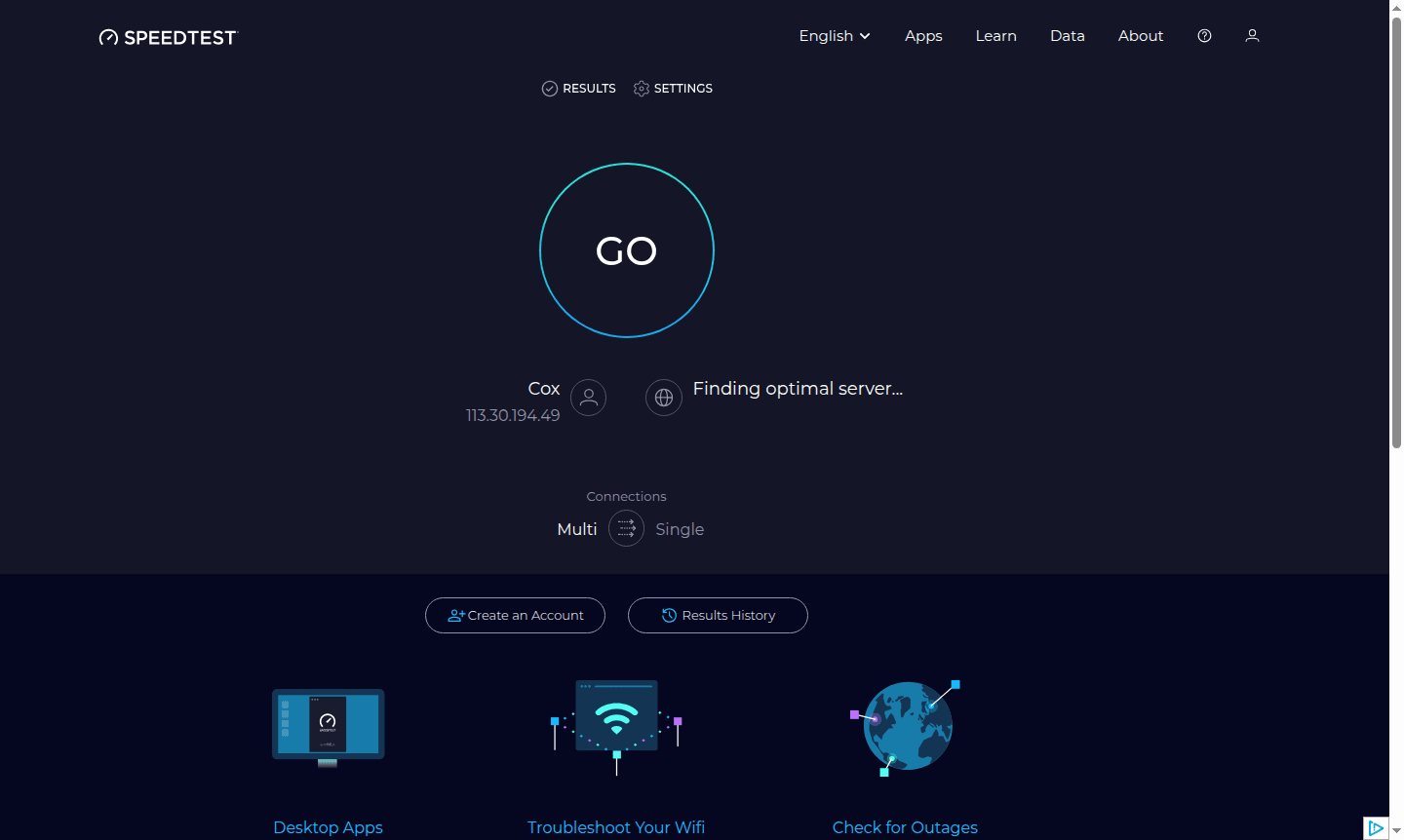Switch to Single connection mode
This screenshot has height=840, width=1404.
680,528
